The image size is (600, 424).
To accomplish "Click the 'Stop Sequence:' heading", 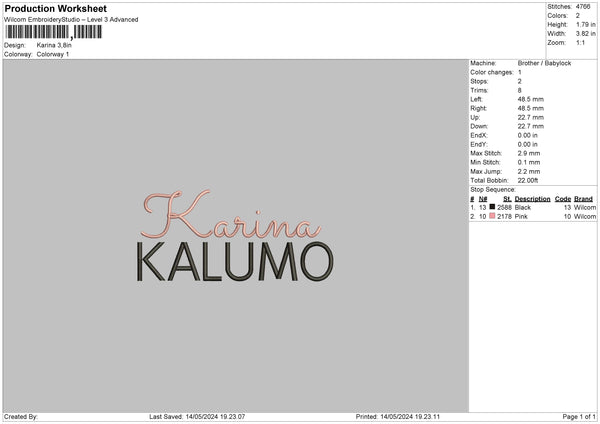I will pos(493,189).
